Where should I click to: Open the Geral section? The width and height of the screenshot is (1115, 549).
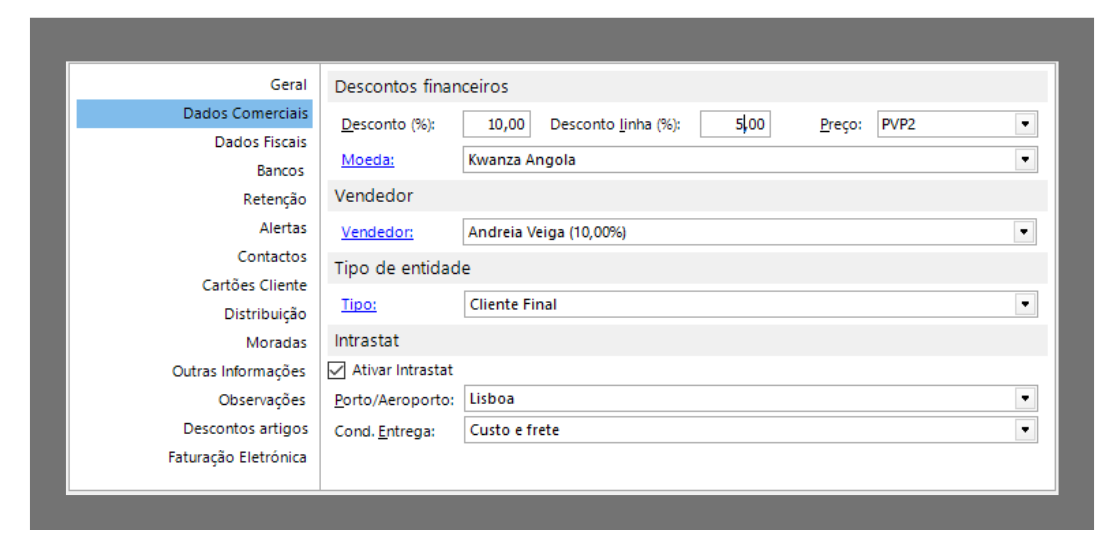[288, 85]
